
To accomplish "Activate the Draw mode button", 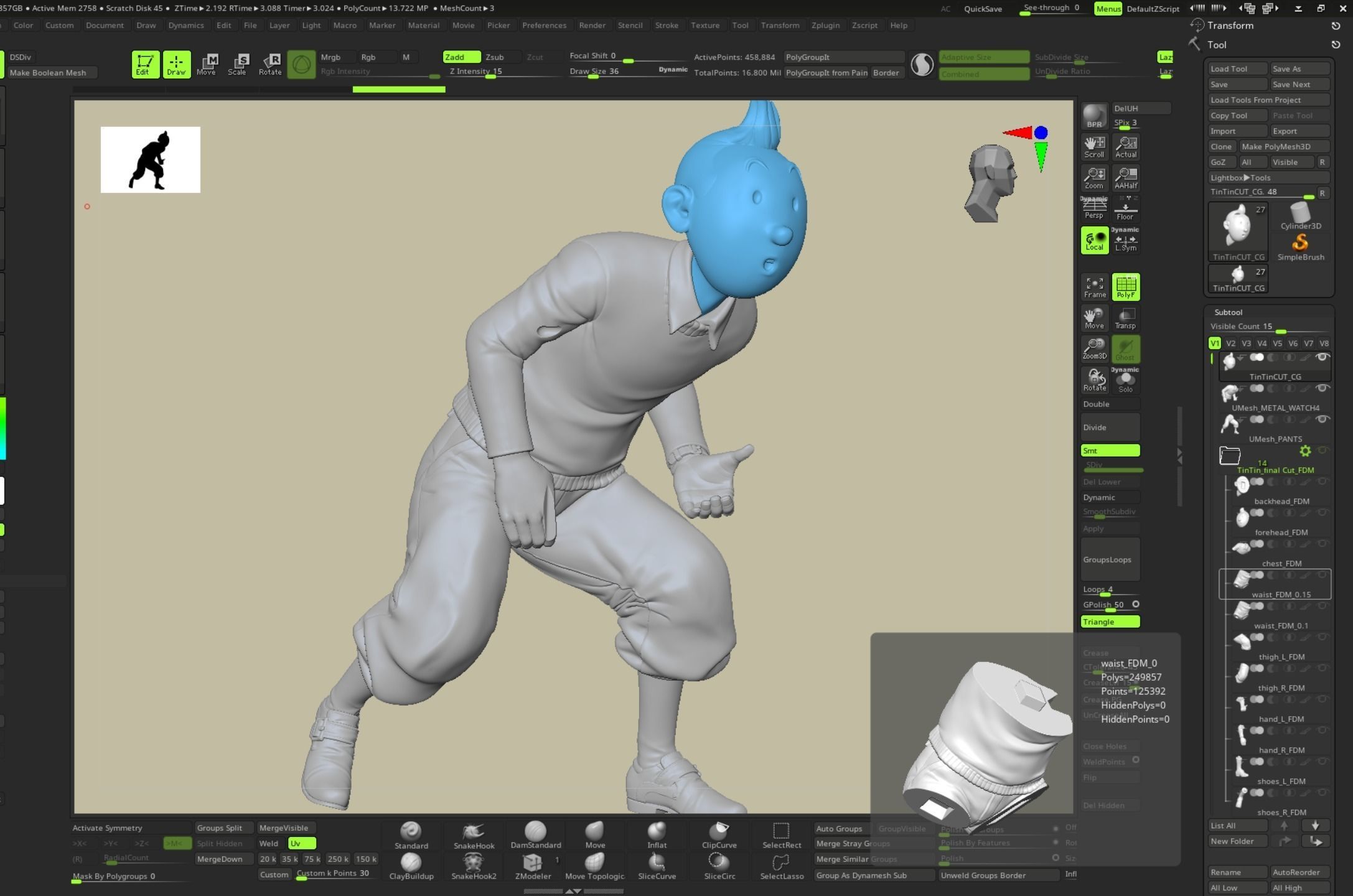I will tap(176, 64).
